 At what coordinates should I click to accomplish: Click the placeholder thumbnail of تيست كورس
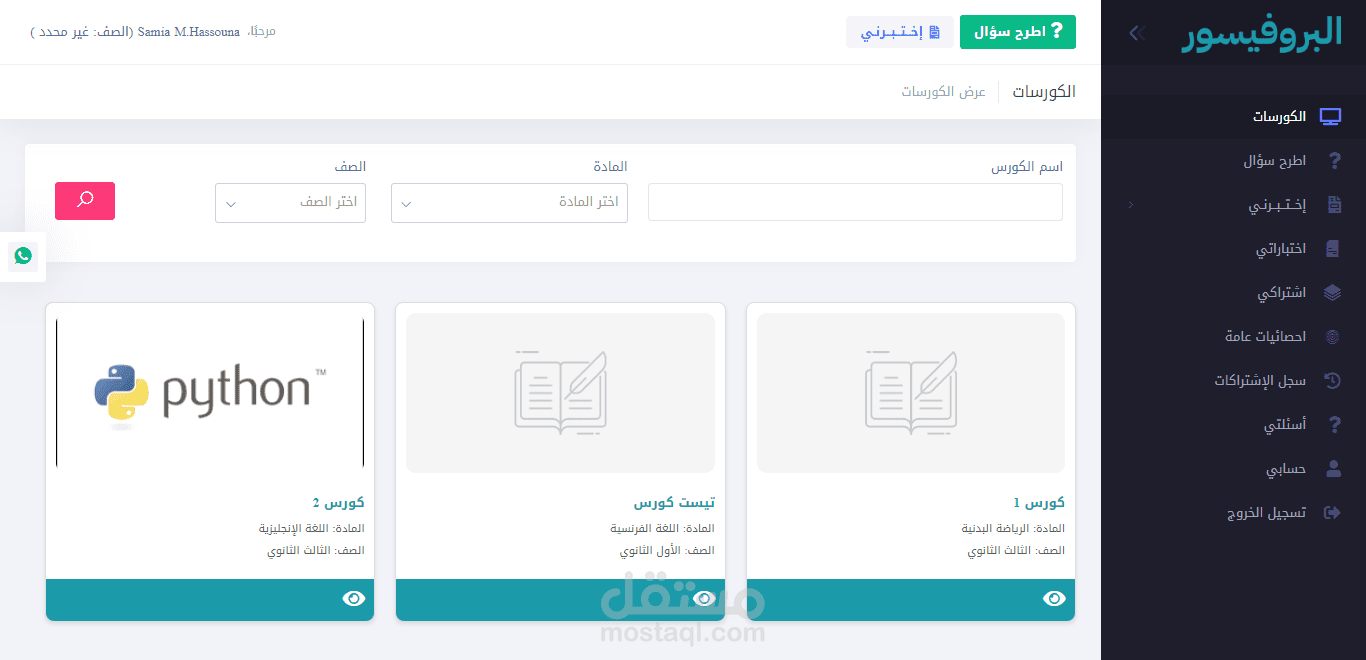pyautogui.click(x=560, y=393)
